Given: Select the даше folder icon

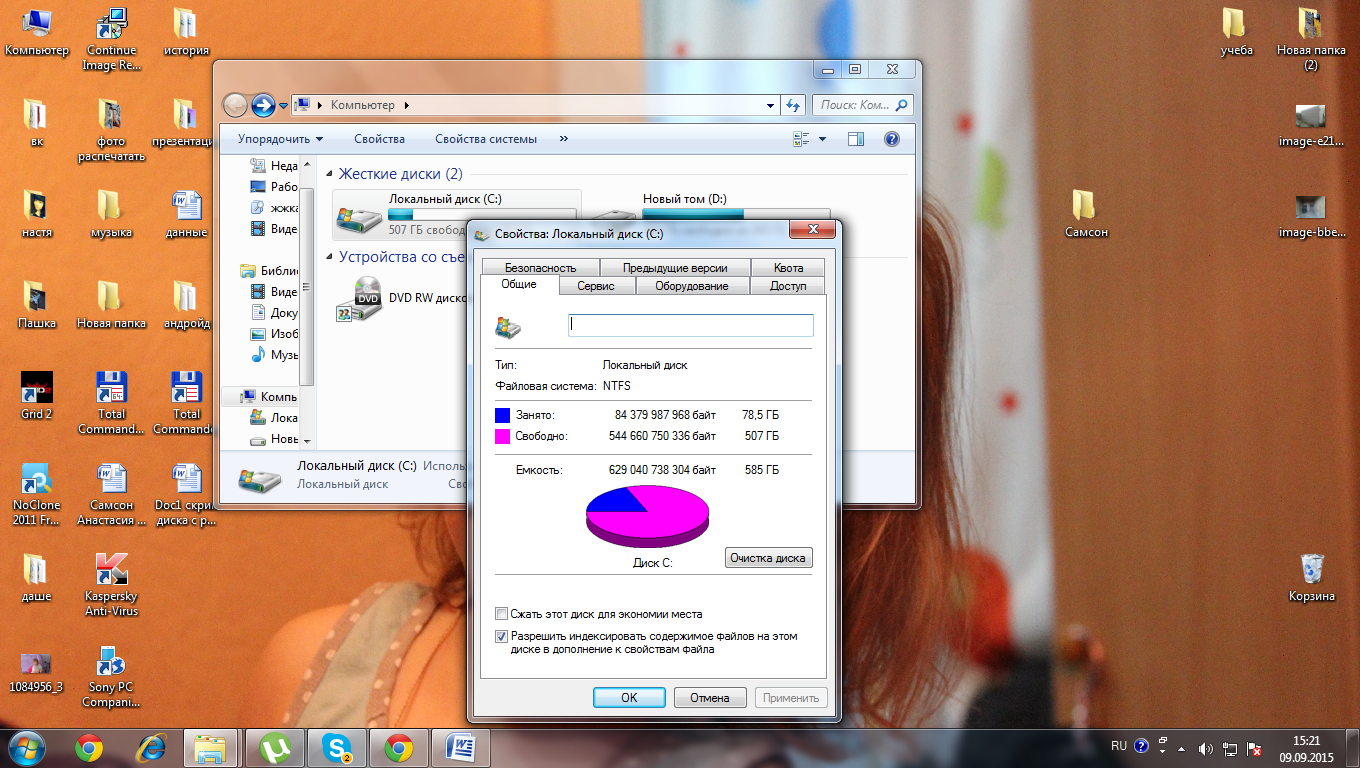Looking at the screenshot, I should pyautogui.click(x=37, y=578).
